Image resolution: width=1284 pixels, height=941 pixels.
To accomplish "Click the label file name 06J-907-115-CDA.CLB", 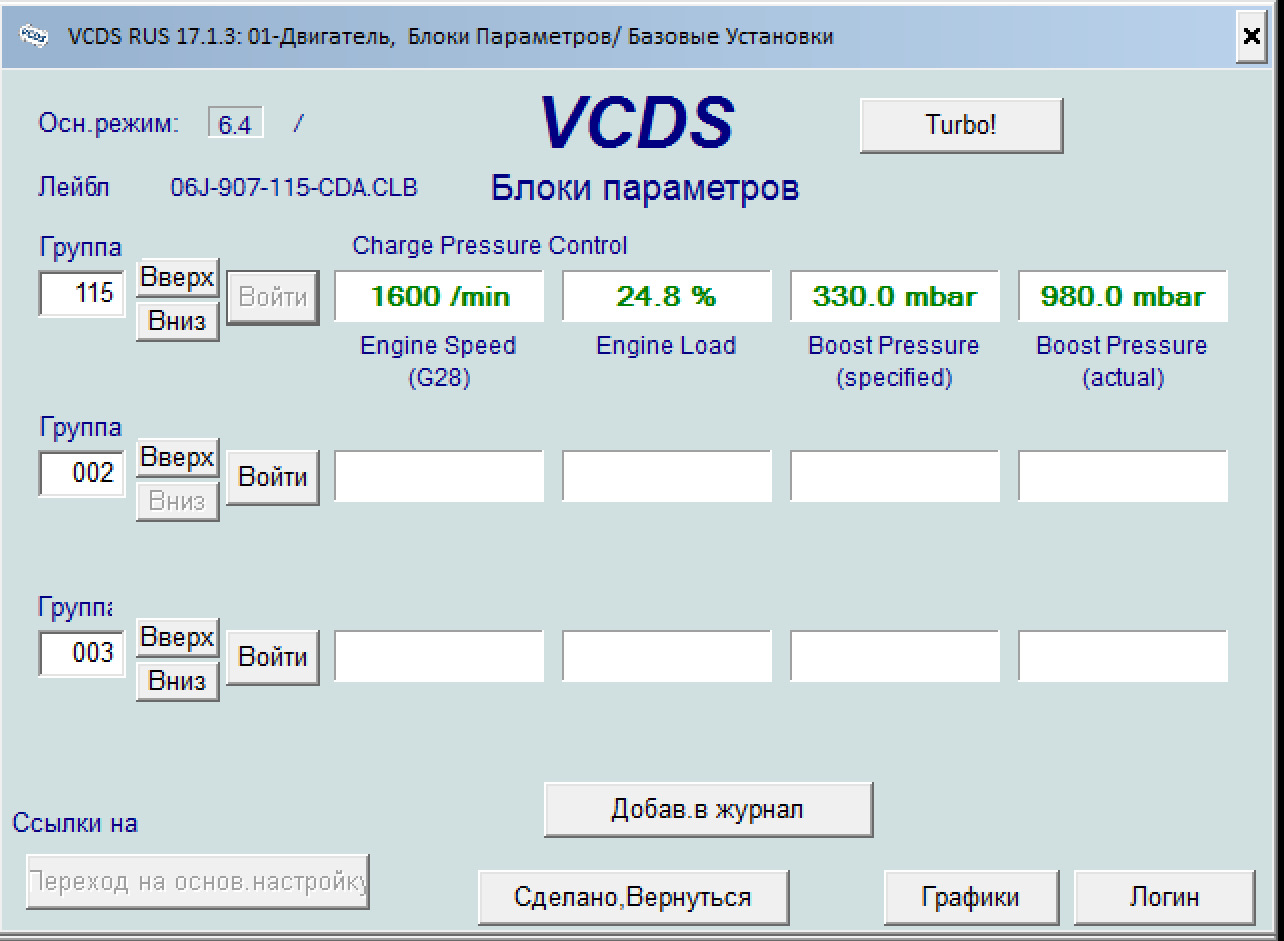I will coord(294,188).
